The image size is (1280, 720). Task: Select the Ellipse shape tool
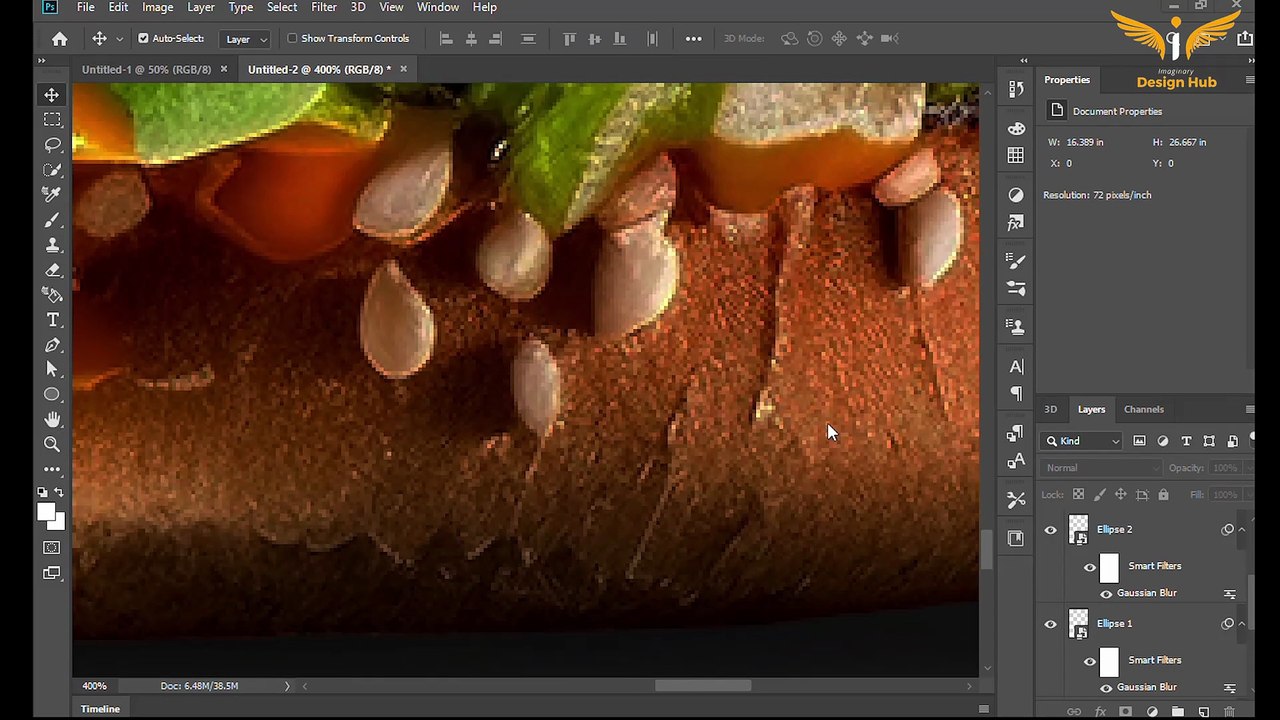pyautogui.click(x=52, y=395)
